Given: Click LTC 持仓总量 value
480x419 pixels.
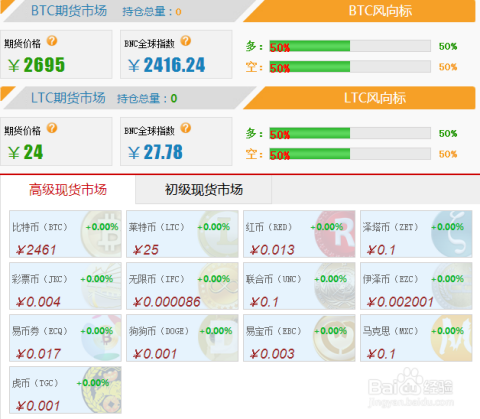Looking at the screenshot, I should (174, 98).
